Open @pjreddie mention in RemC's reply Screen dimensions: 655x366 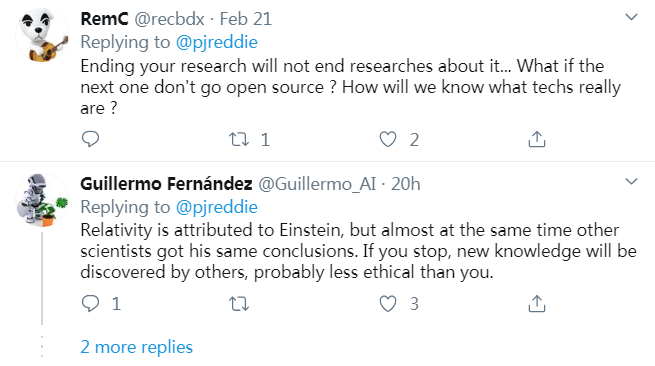(217, 42)
